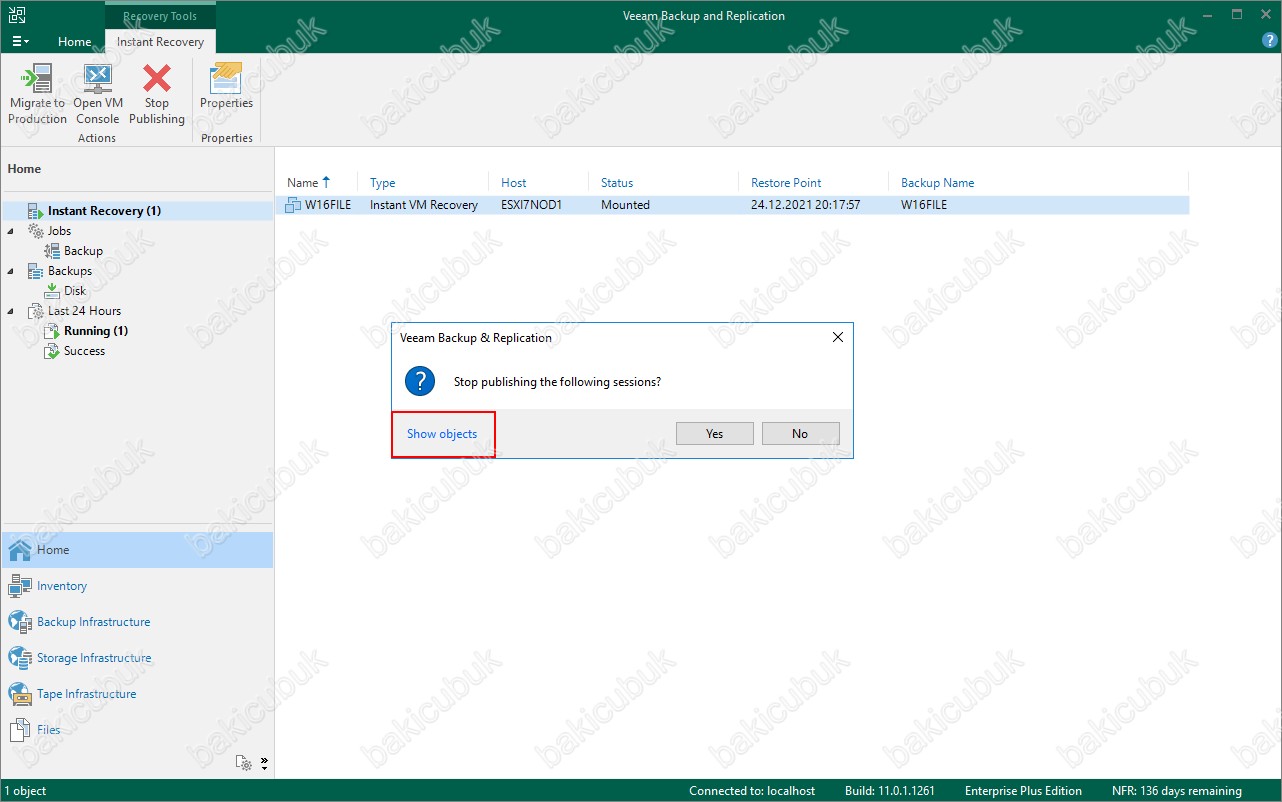Close the Stop publishing dialog
The width and height of the screenshot is (1282, 802).
[x=838, y=338]
